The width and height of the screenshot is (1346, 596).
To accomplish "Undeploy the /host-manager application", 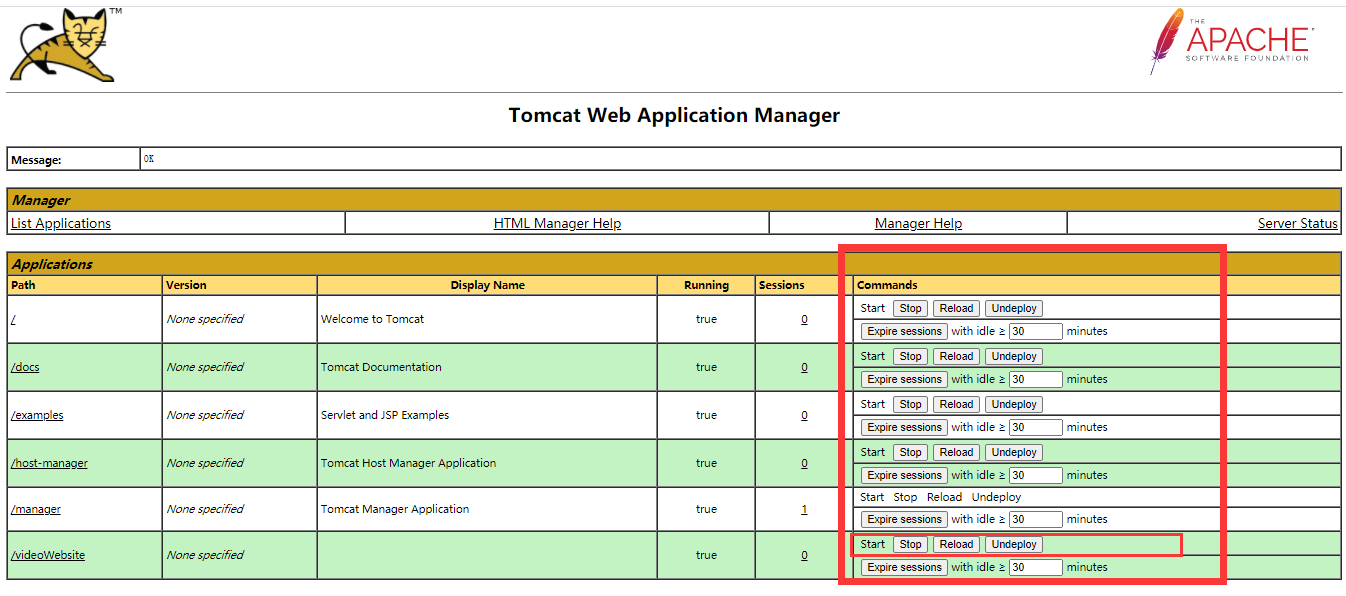I will pos(1014,452).
